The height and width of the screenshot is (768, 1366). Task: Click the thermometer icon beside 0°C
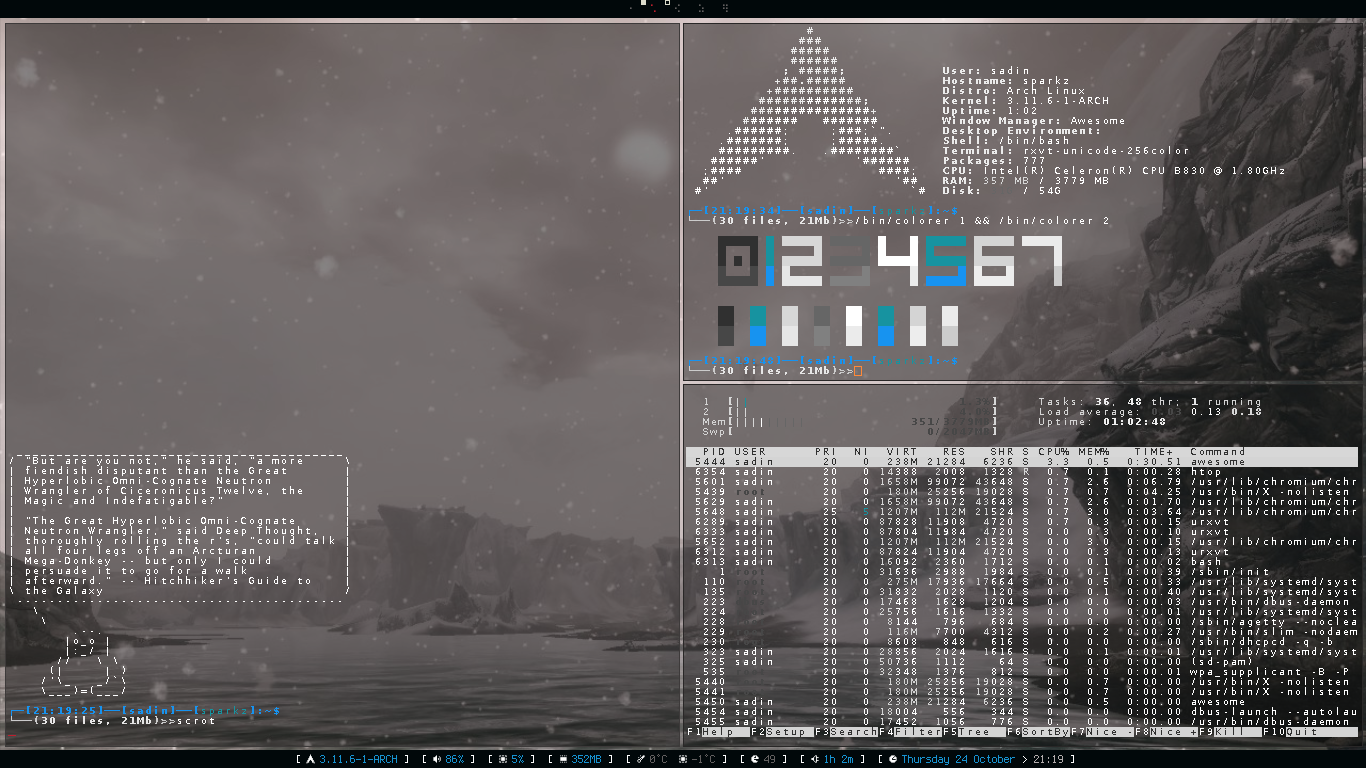640,759
